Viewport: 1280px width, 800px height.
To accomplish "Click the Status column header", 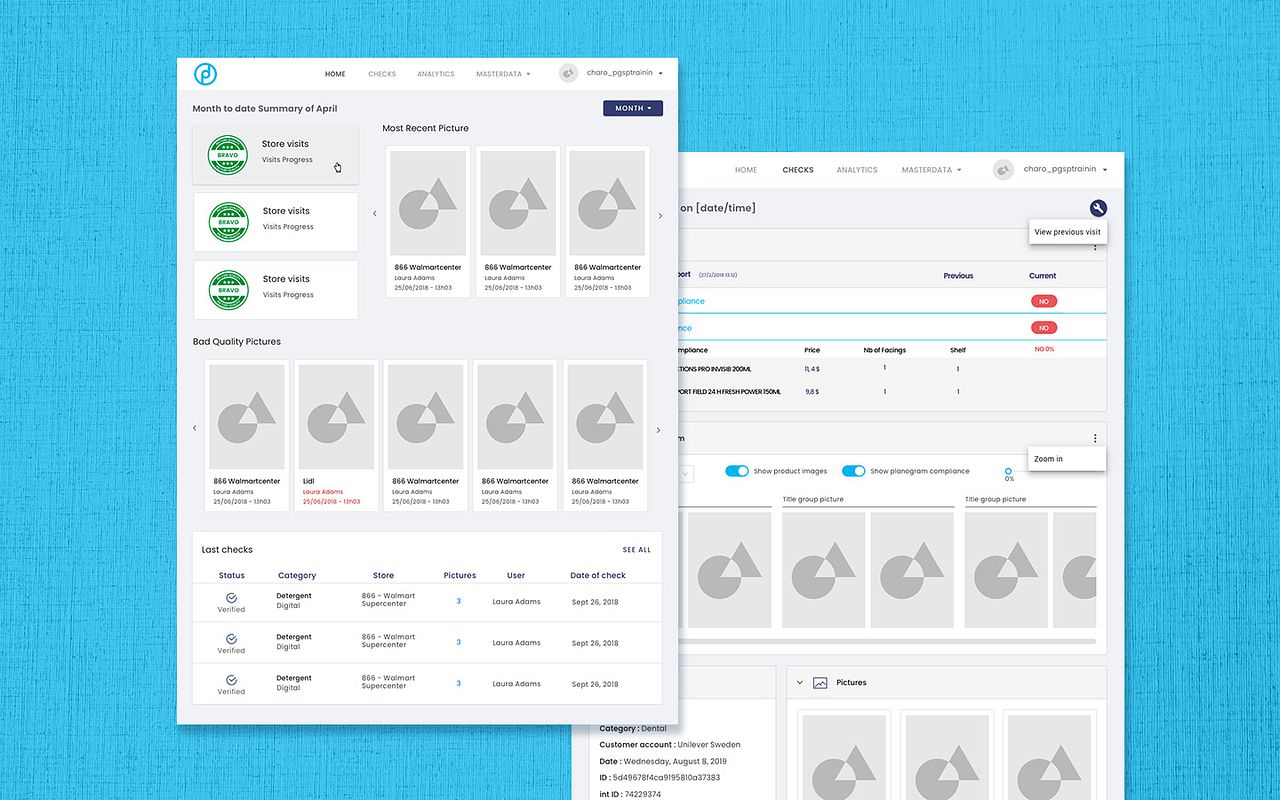I will [x=232, y=576].
